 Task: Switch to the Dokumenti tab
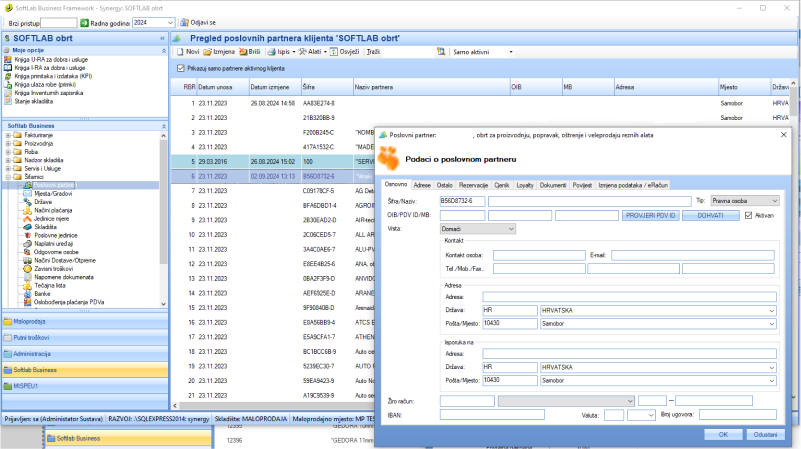[x=553, y=185]
